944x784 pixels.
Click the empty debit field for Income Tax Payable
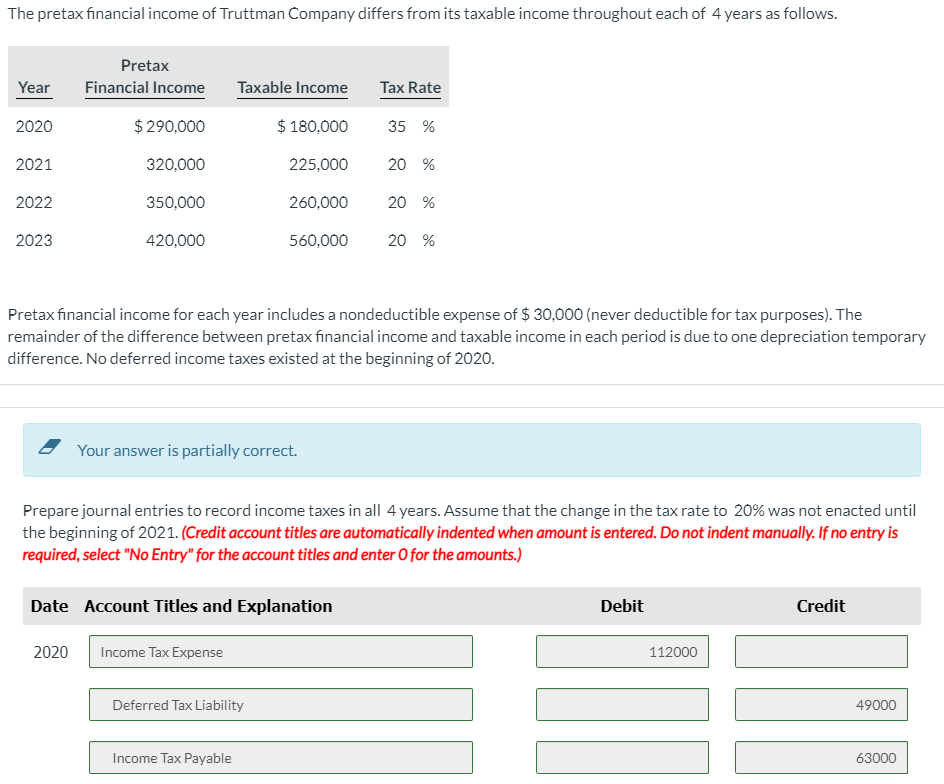pyautogui.click(x=622, y=758)
